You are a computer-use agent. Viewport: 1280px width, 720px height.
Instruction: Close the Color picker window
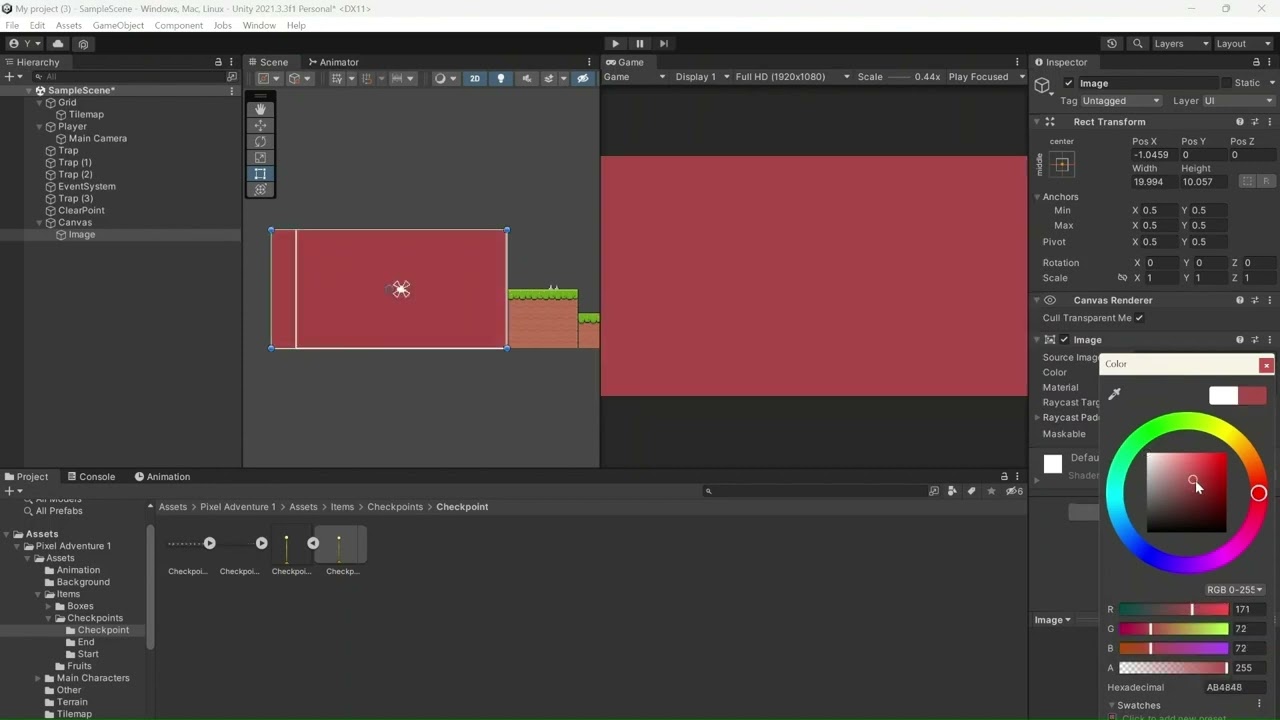(x=1266, y=365)
